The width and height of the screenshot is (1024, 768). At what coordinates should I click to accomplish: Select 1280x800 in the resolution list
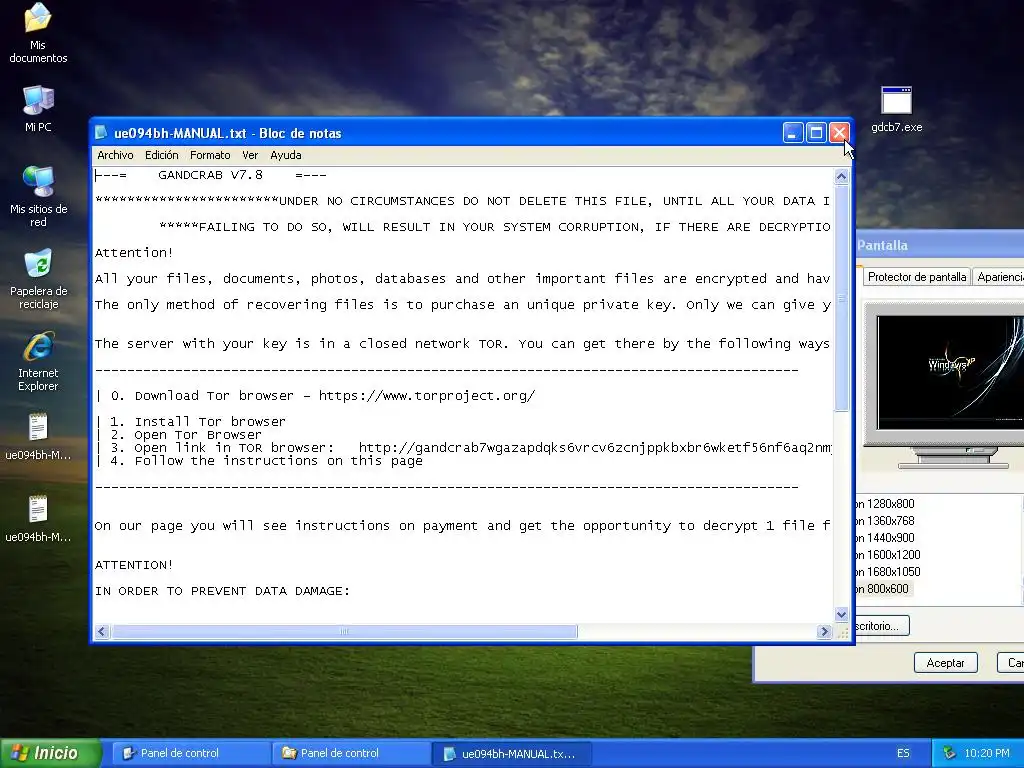pyautogui.click(x=884, y=504)
